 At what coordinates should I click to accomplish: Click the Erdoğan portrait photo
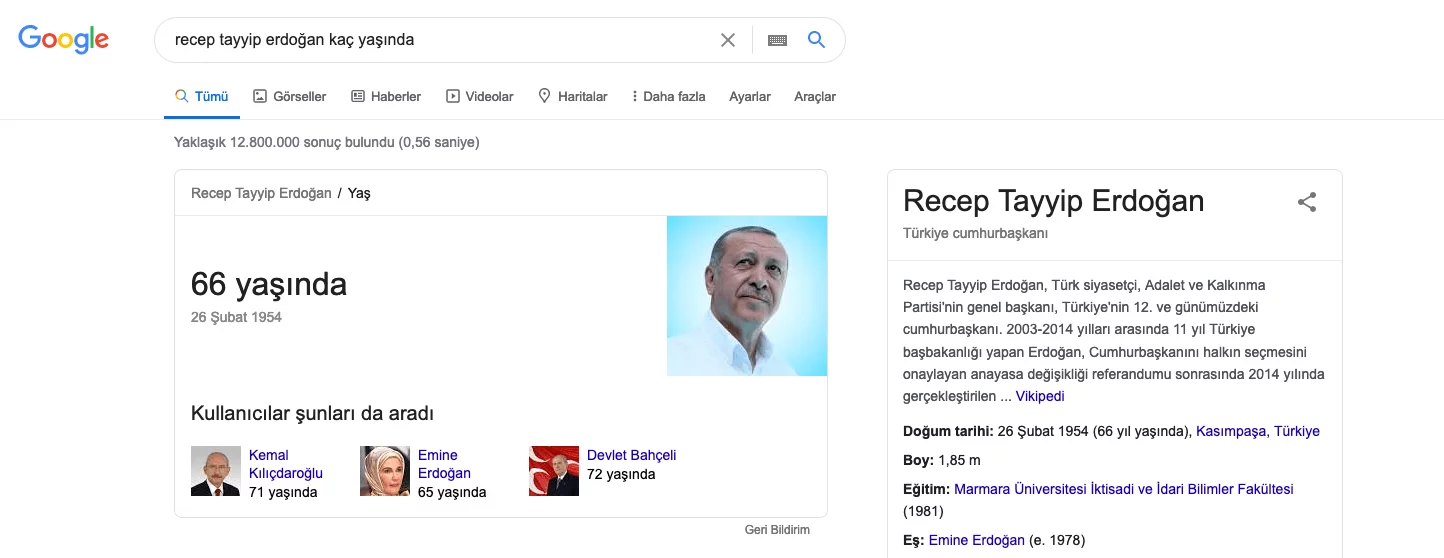click(747, 296)
